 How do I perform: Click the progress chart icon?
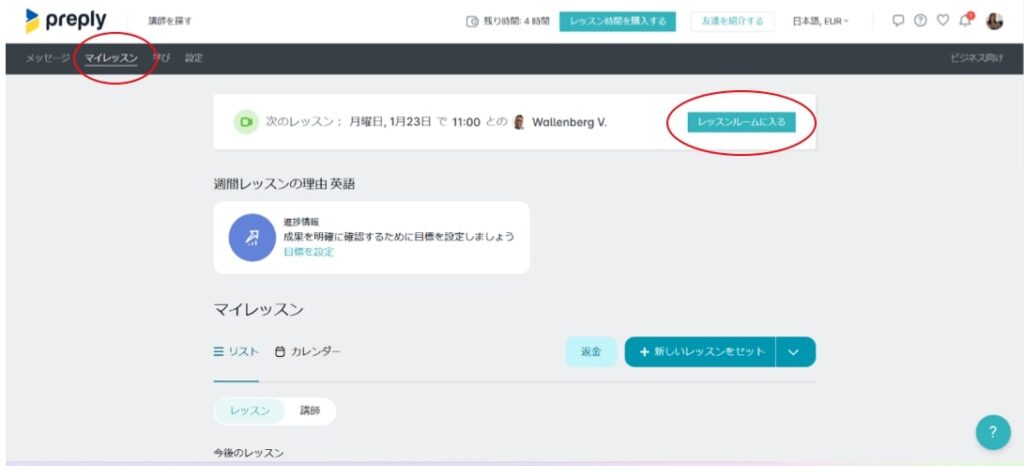[x=252, y=237]
